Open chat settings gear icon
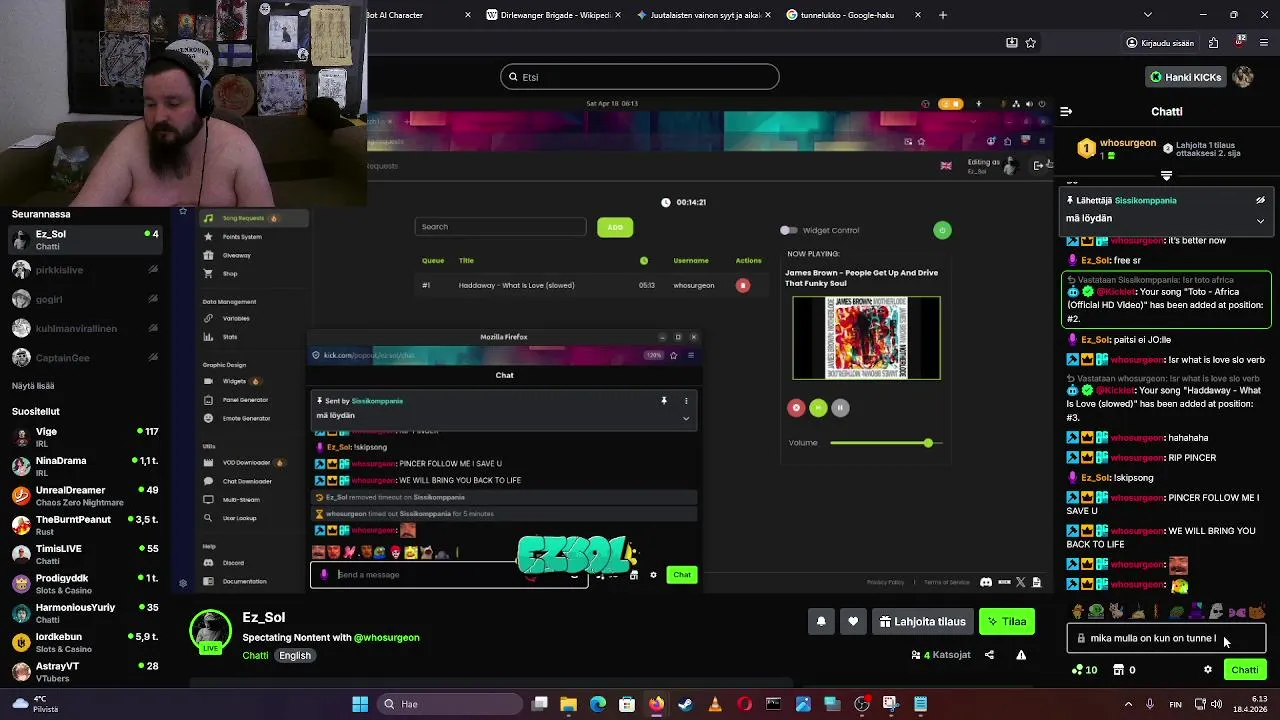The height and width of the screenshot is (720, 1280). pos(1208,670)
